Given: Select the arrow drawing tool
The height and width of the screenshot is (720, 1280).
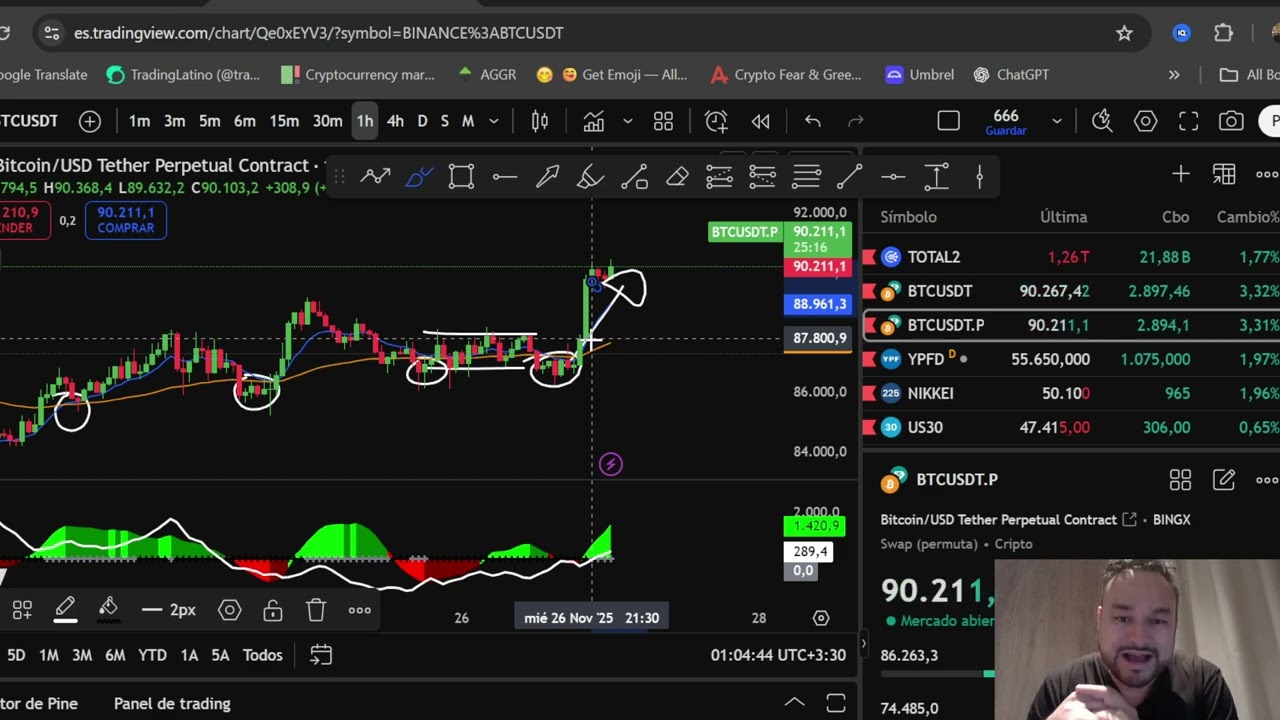Looking at the screenshot, I should tap(547, 177).
